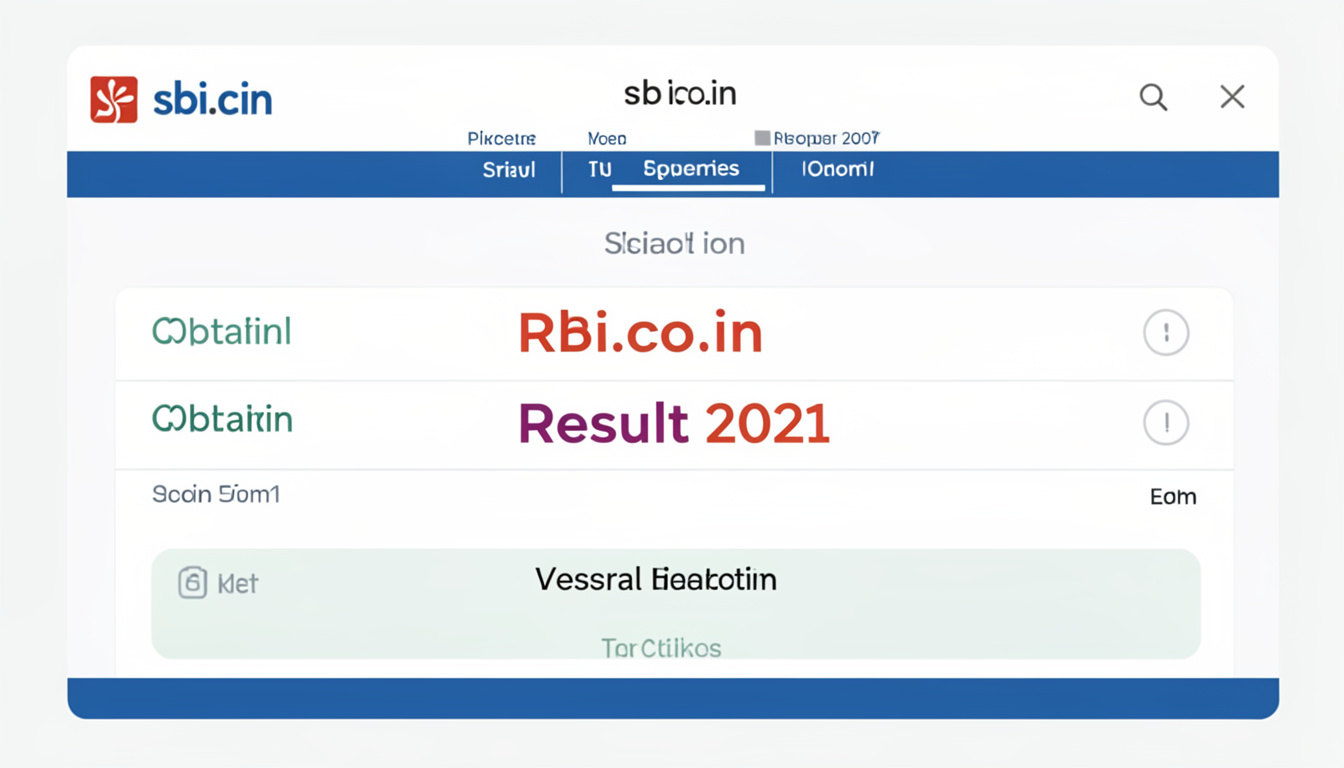This screenshot has height=768, width=1344.
Task: Click the info circle next to Result 2021
Action: coord(1165,423)
